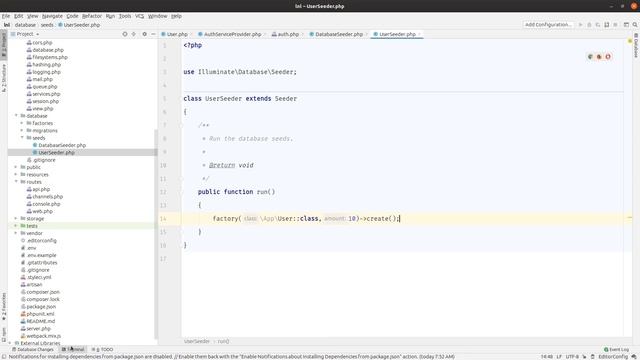
Task: Select DatabaseSeeder.php in project tree
Action: point(62,145)
